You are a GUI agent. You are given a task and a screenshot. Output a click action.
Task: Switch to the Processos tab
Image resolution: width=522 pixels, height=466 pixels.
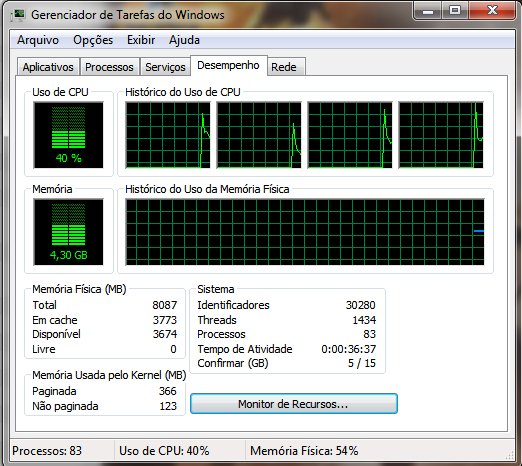tap(109, 67)
